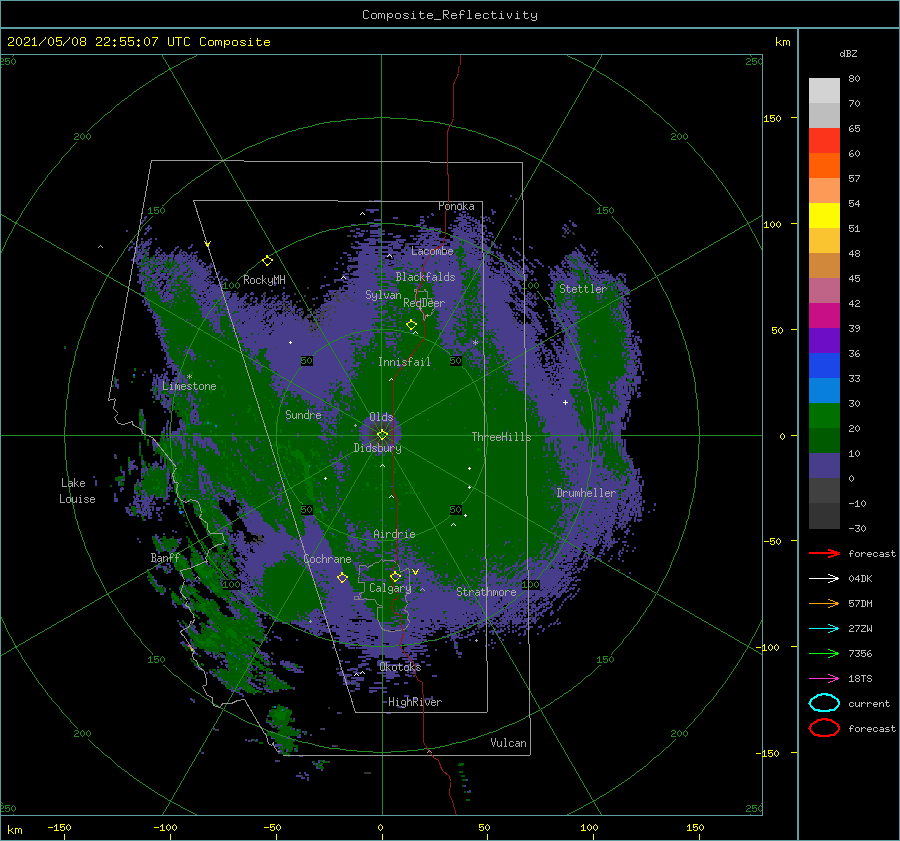Viewport: 900px width, 841px height.
Task: Click the RockyMH label
Action: (x=264, y=280)
